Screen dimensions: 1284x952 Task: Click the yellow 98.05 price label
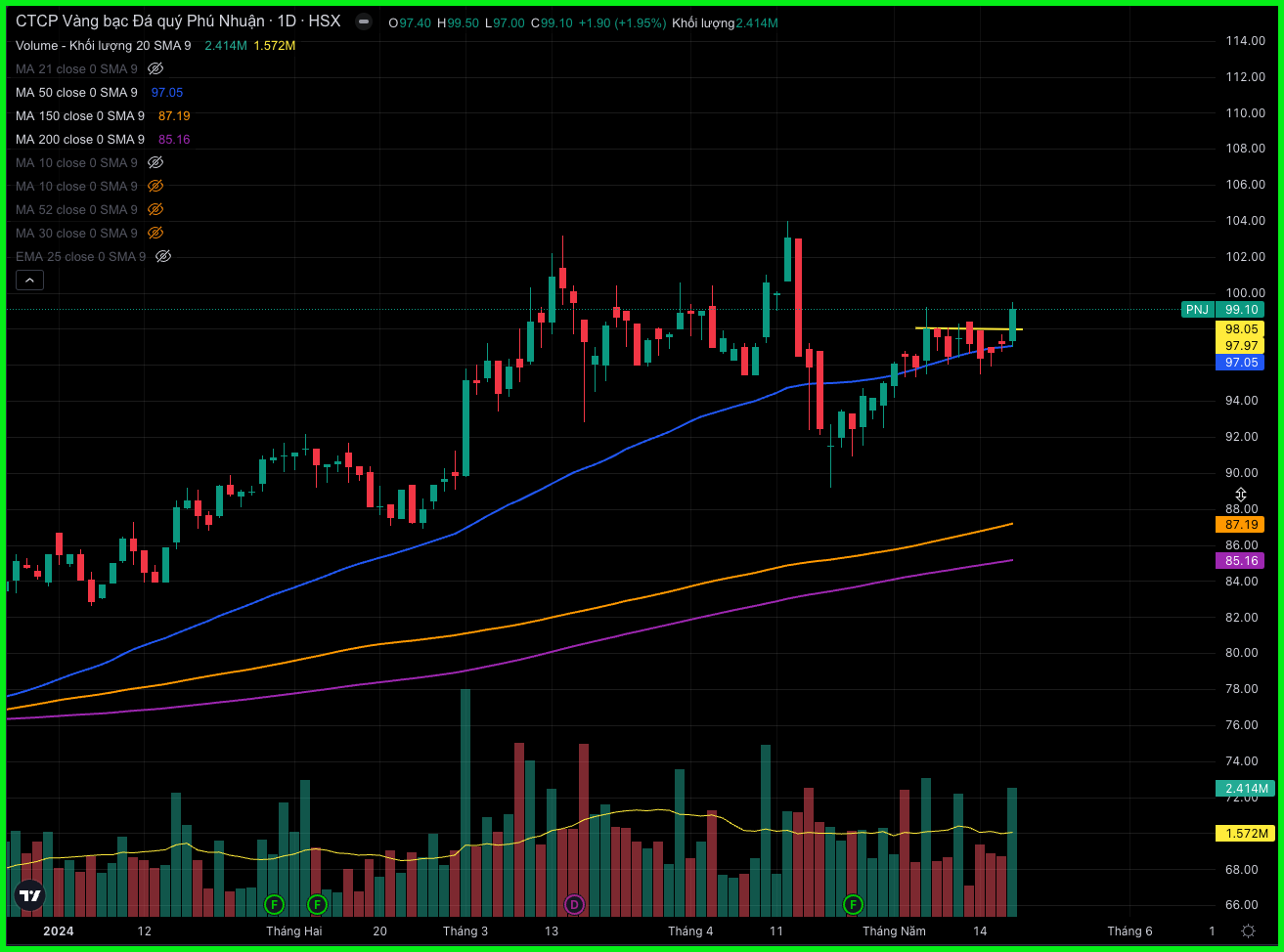(x=1241, y=329)
